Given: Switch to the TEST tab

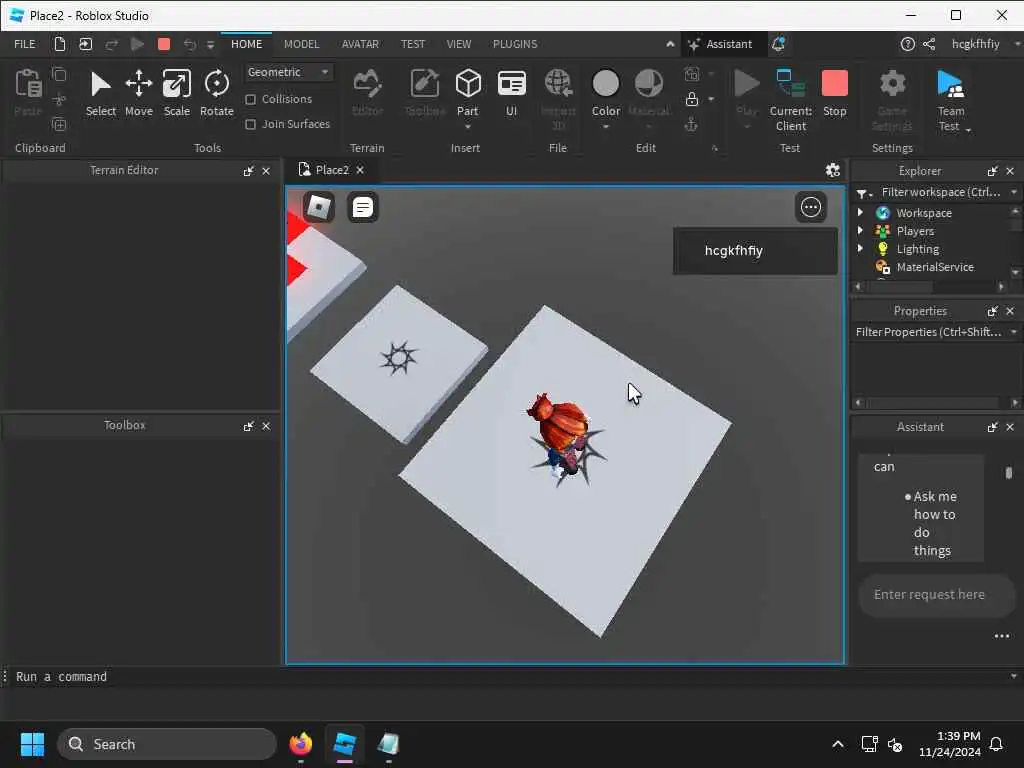Looking at the screenshot, I should pyautogui.click(x=413, y=44).
